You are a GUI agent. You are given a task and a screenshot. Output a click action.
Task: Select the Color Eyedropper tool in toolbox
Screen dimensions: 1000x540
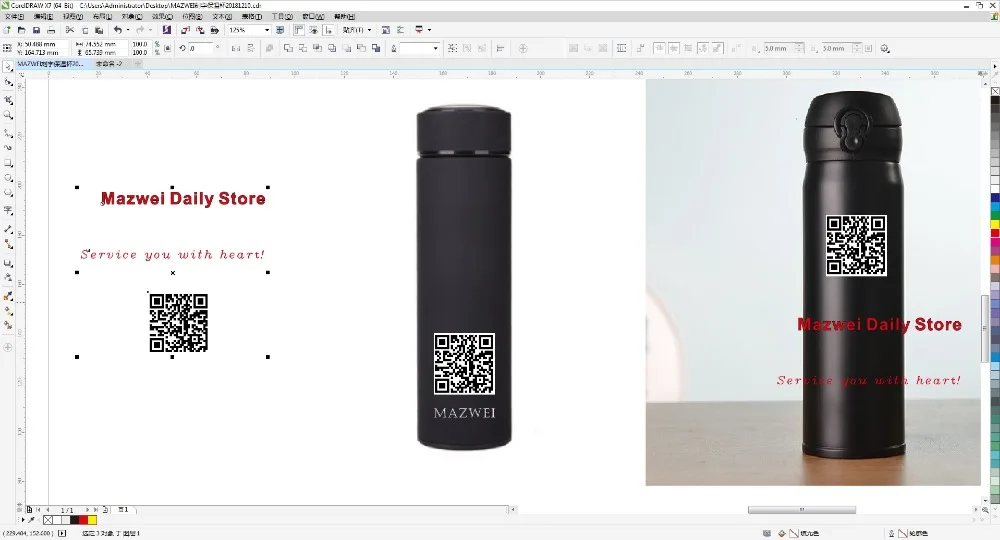[8, 296]
